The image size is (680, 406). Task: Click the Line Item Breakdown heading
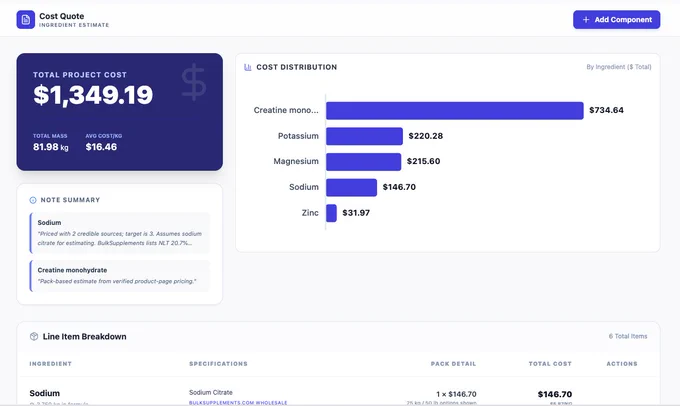click(85, 337)
